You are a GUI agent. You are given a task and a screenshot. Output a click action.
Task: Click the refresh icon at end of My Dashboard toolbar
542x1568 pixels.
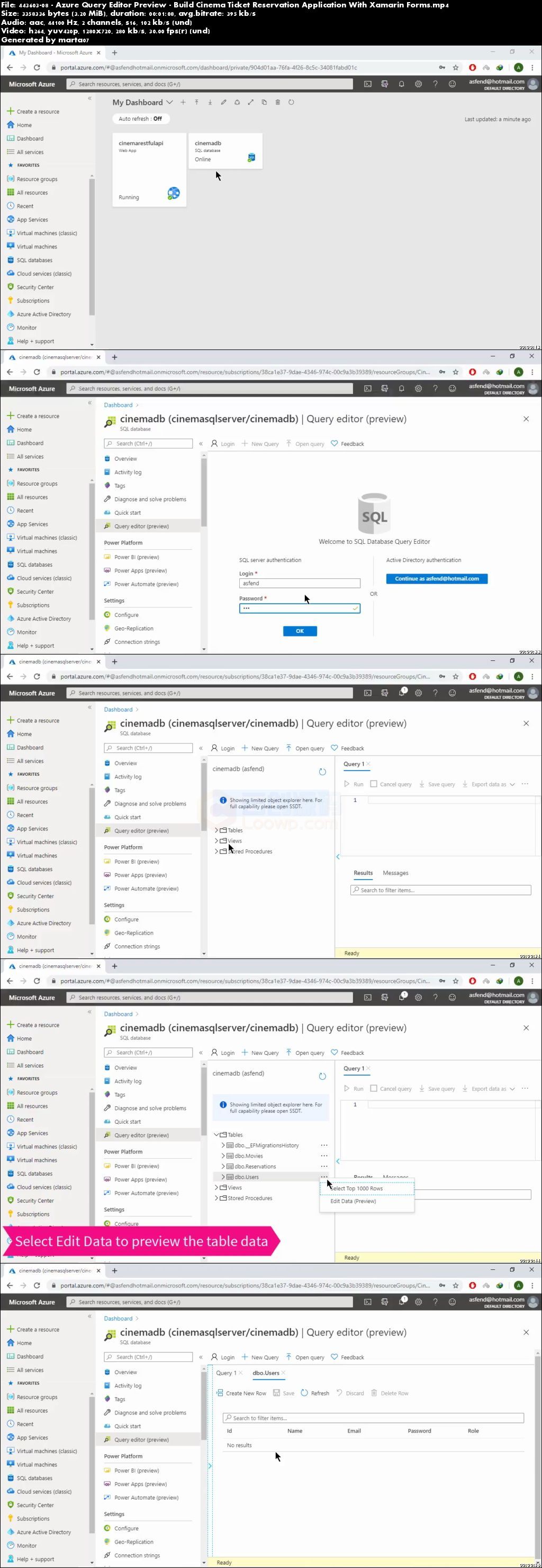291,102
